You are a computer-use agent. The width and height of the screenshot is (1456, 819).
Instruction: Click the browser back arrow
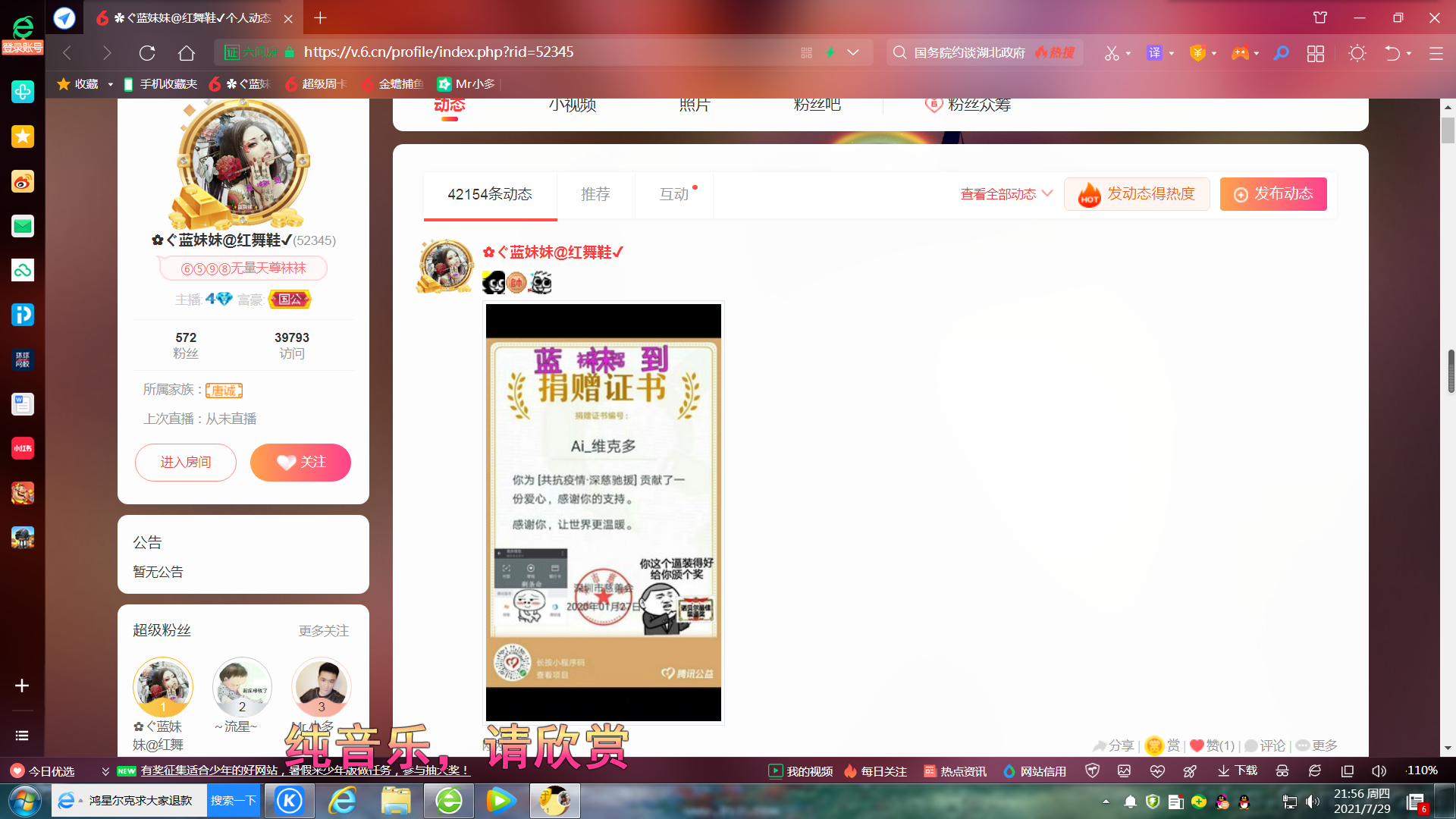tap(67, 52)
